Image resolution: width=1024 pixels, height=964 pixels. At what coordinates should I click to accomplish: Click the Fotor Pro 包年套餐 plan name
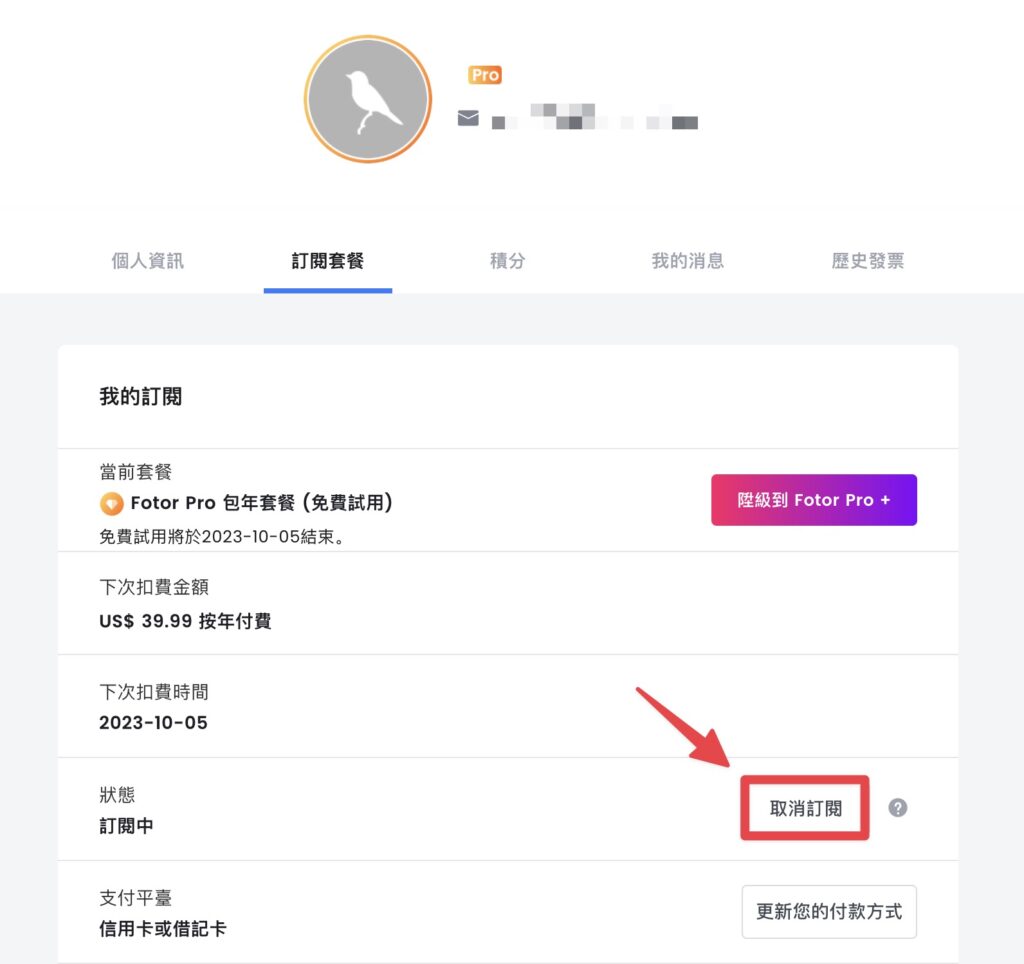tap(261, 502)
